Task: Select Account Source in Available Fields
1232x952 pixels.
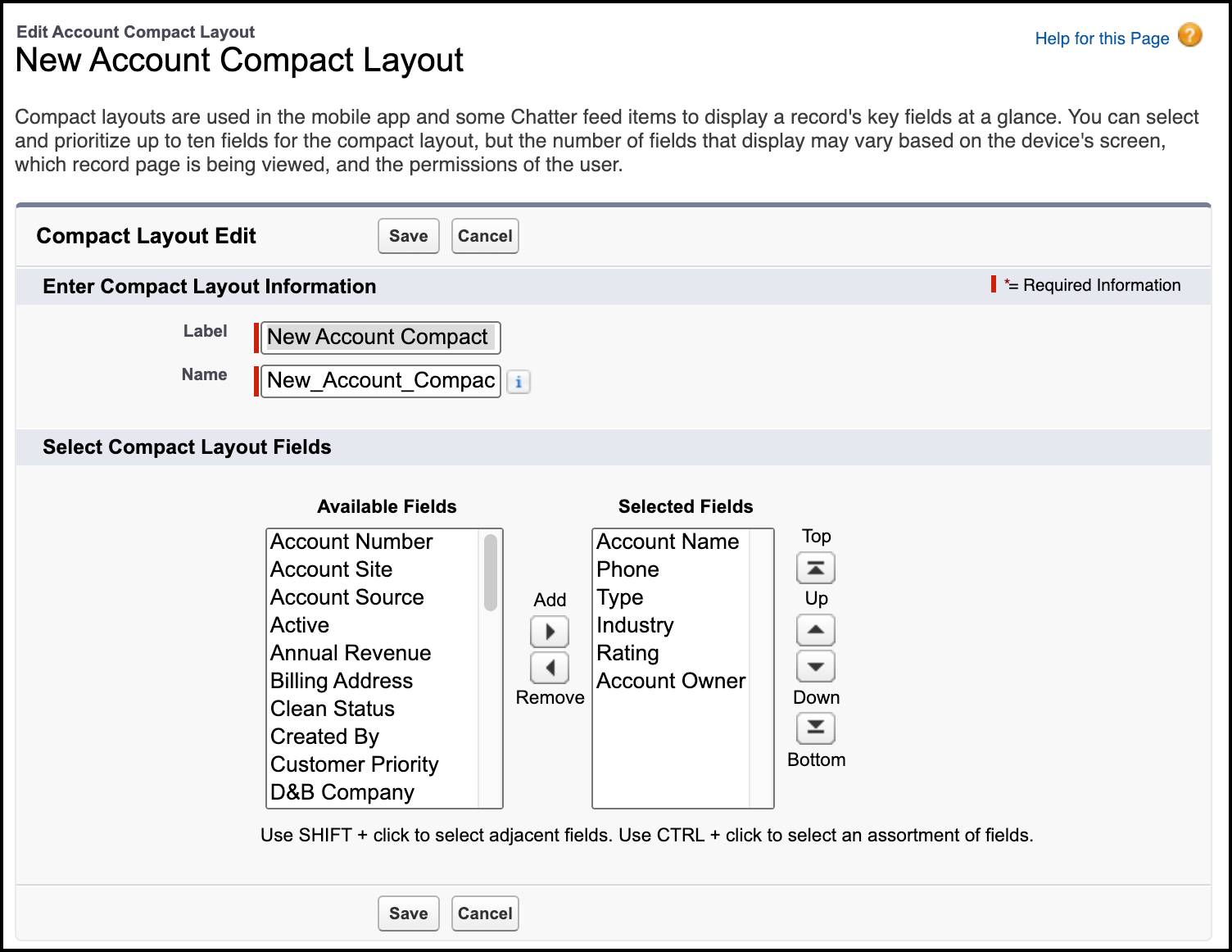Action: (373, 597)
